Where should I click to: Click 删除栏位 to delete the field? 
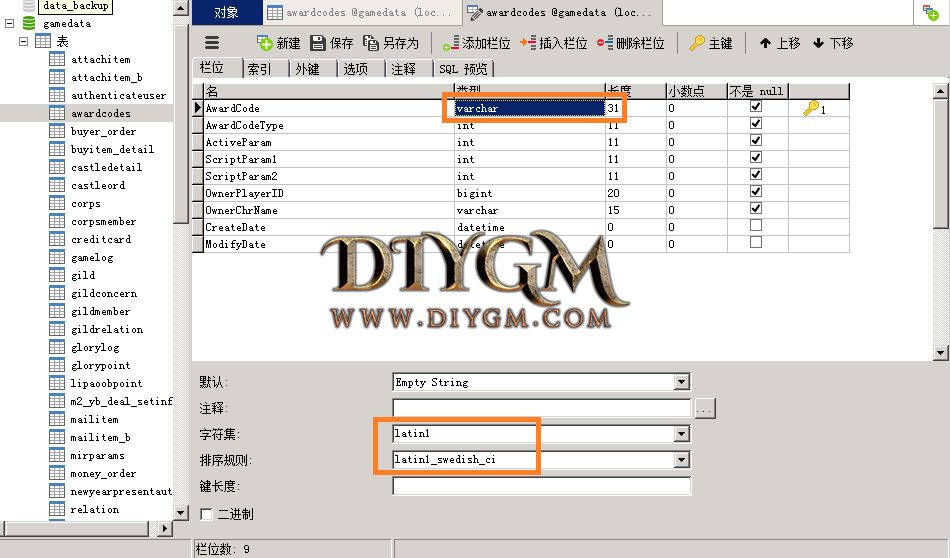click(630, 43)
